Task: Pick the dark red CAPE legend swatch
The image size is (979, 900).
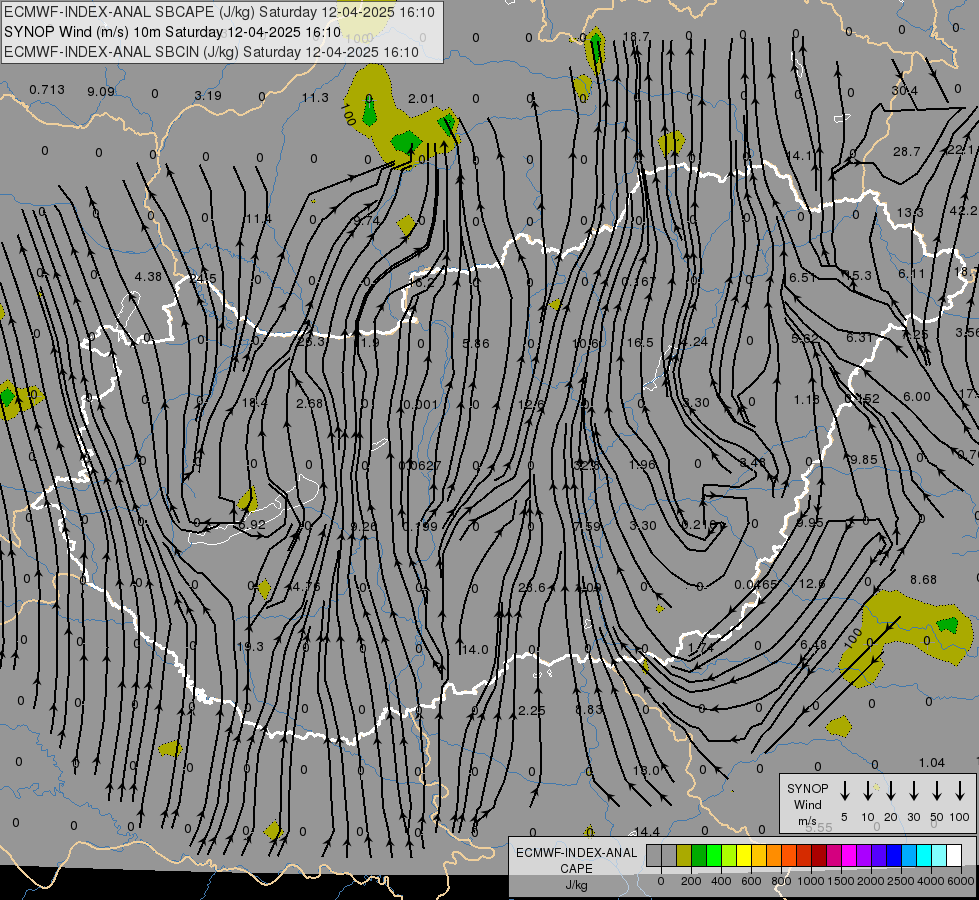Action: [819, 855]
